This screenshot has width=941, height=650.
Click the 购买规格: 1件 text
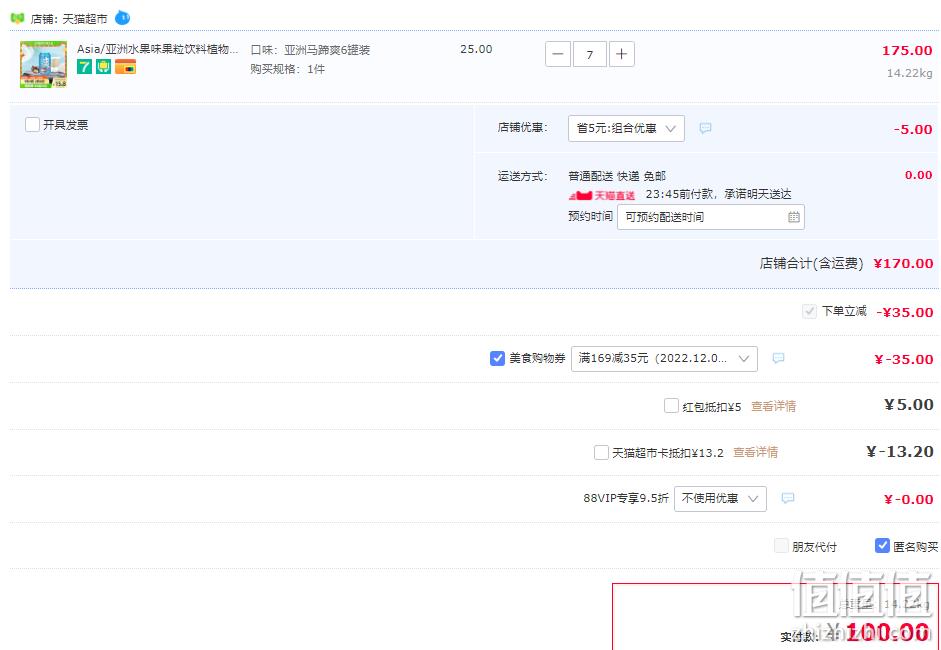[287, 69]
